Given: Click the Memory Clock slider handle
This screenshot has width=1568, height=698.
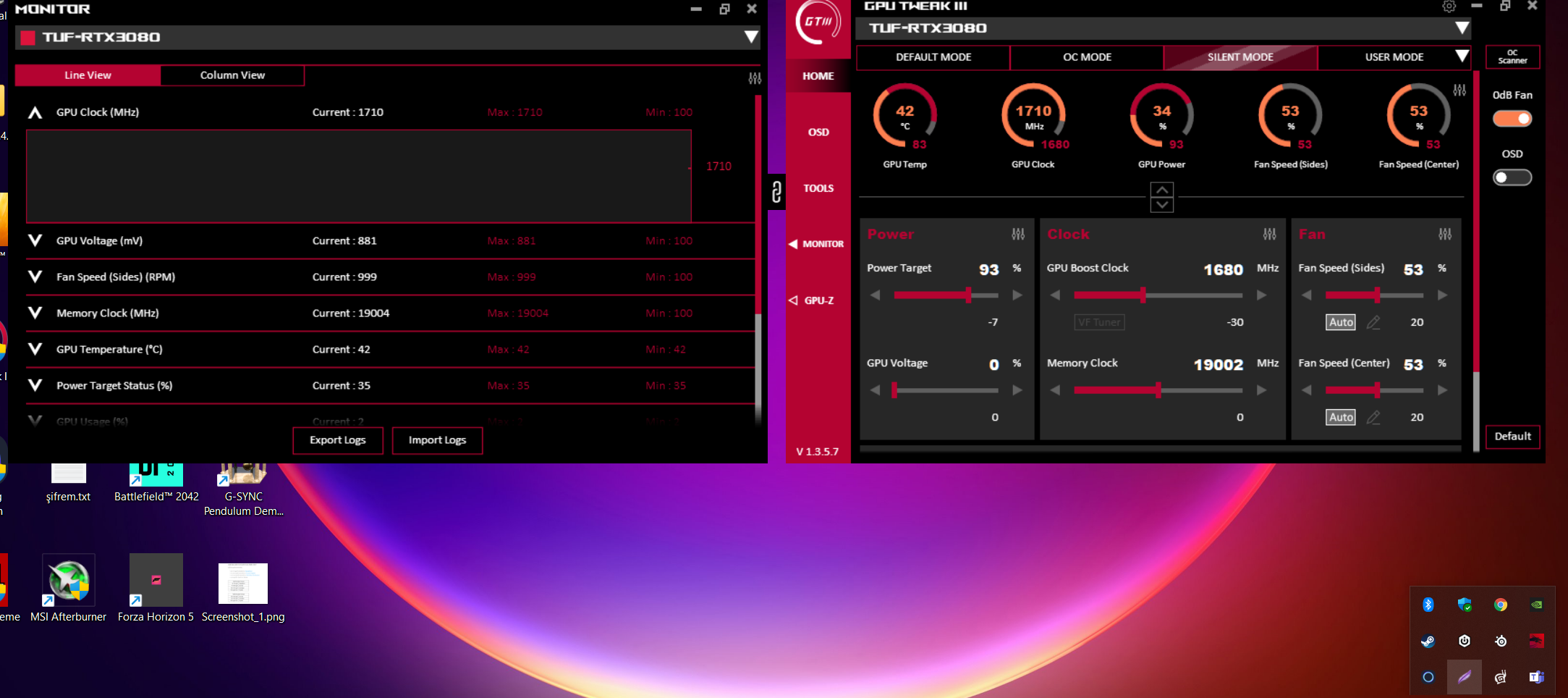Looking at the screenshot, I should [x=1158, y=390].
